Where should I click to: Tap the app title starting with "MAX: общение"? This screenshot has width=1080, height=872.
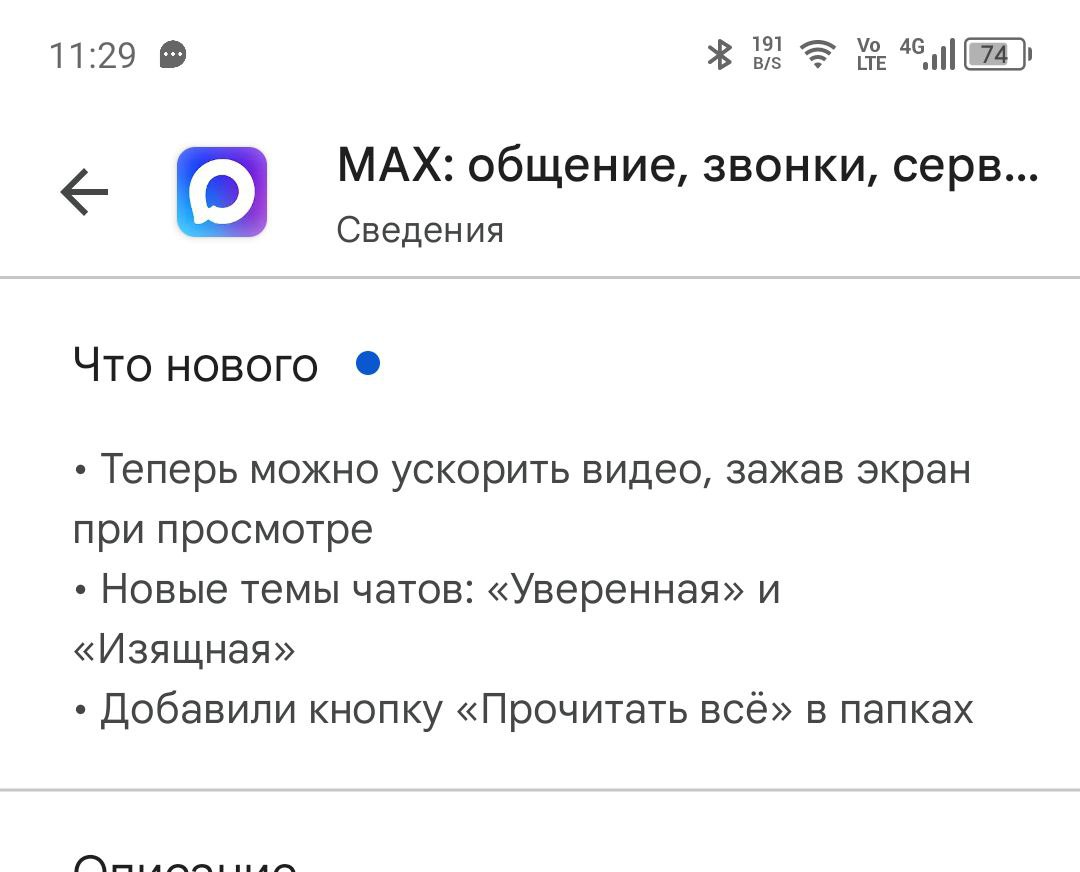[687, 165]
